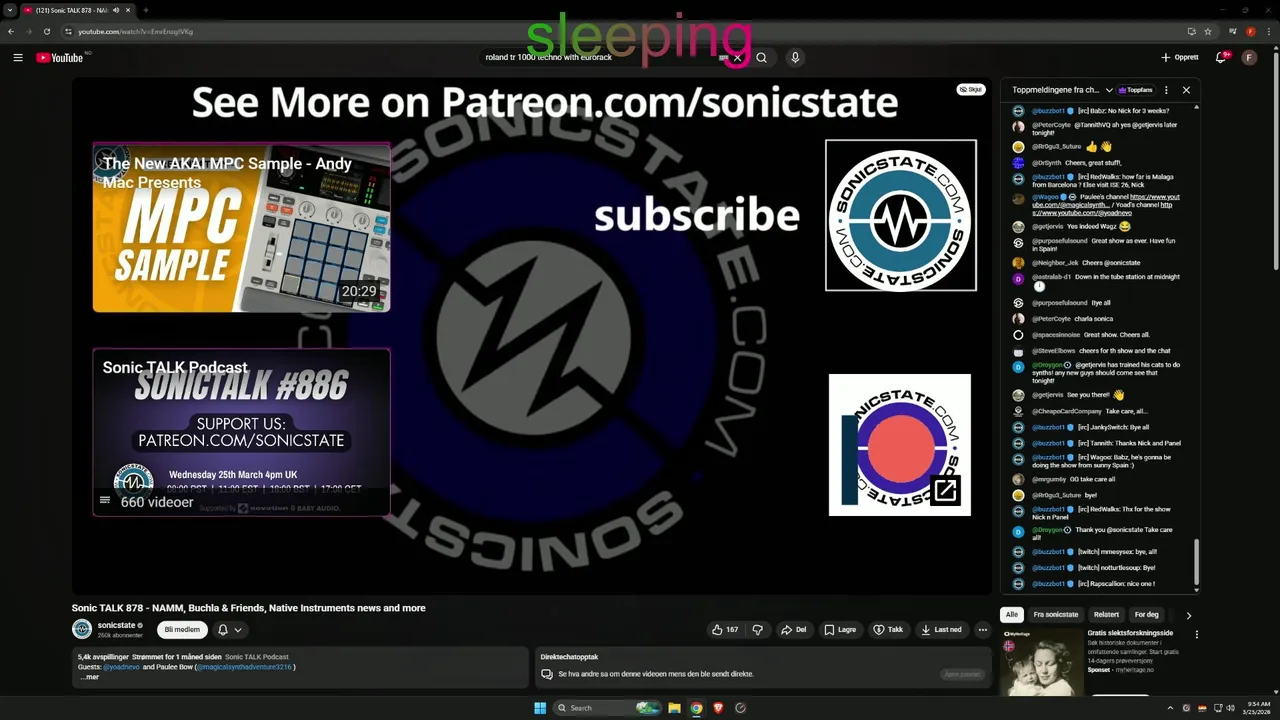This screenshot has width=1280, height=720.
Task: Click the Bli medlem button
Action: pyautogui.click(x=182, y=630)
